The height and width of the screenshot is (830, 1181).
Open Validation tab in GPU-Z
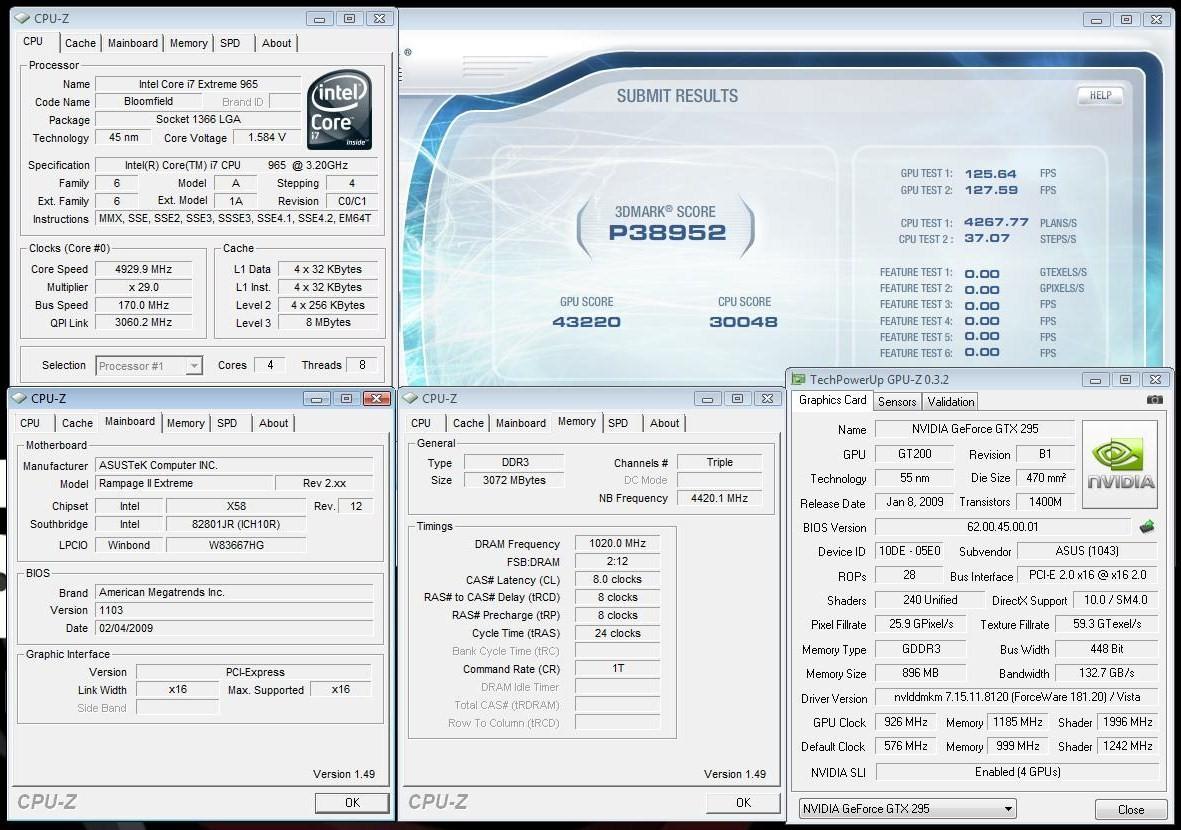point(951,401)
